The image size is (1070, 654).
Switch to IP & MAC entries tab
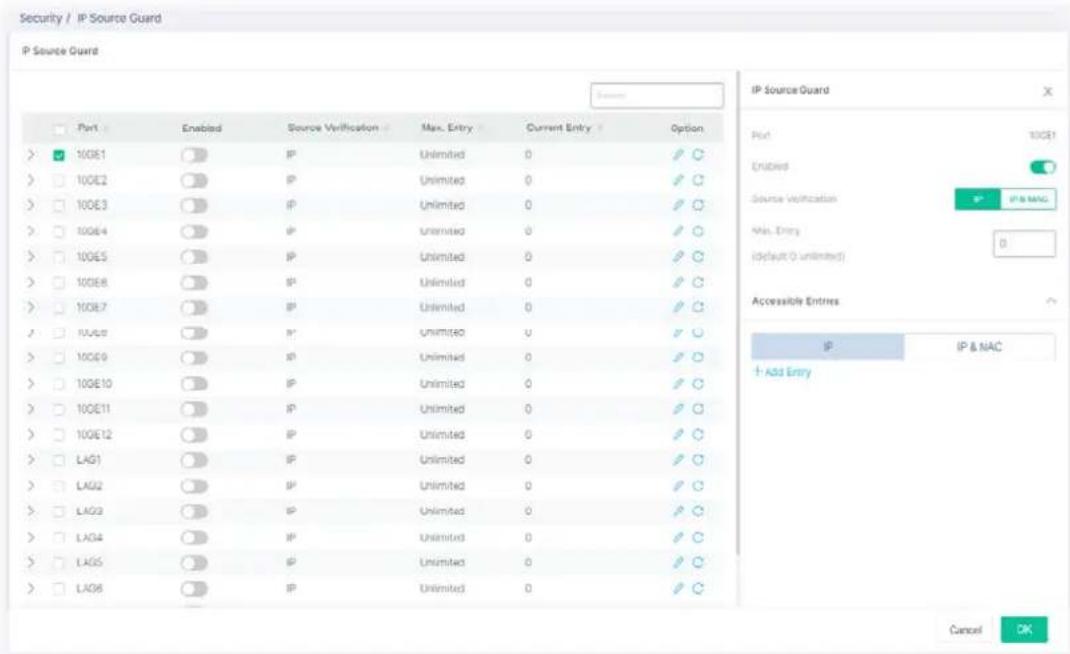click(x=979, y=347)
